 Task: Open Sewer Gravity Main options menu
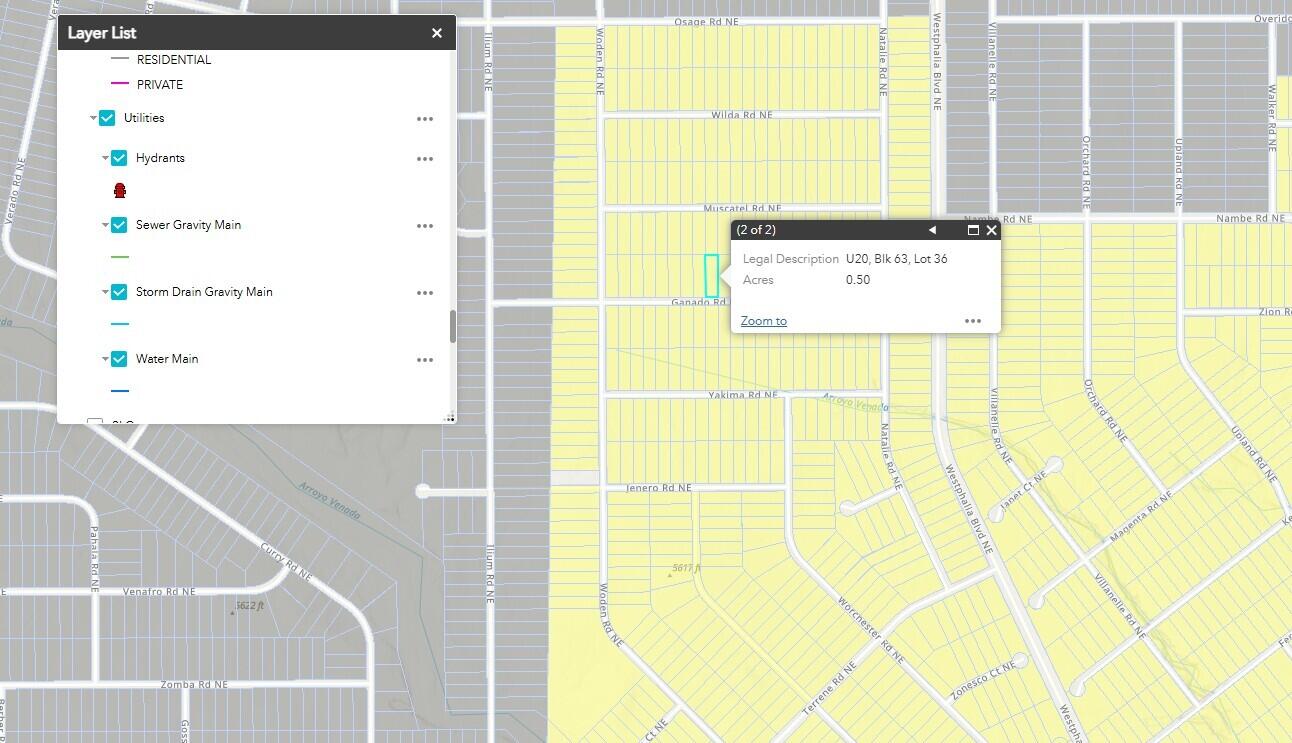pos(425,226)
